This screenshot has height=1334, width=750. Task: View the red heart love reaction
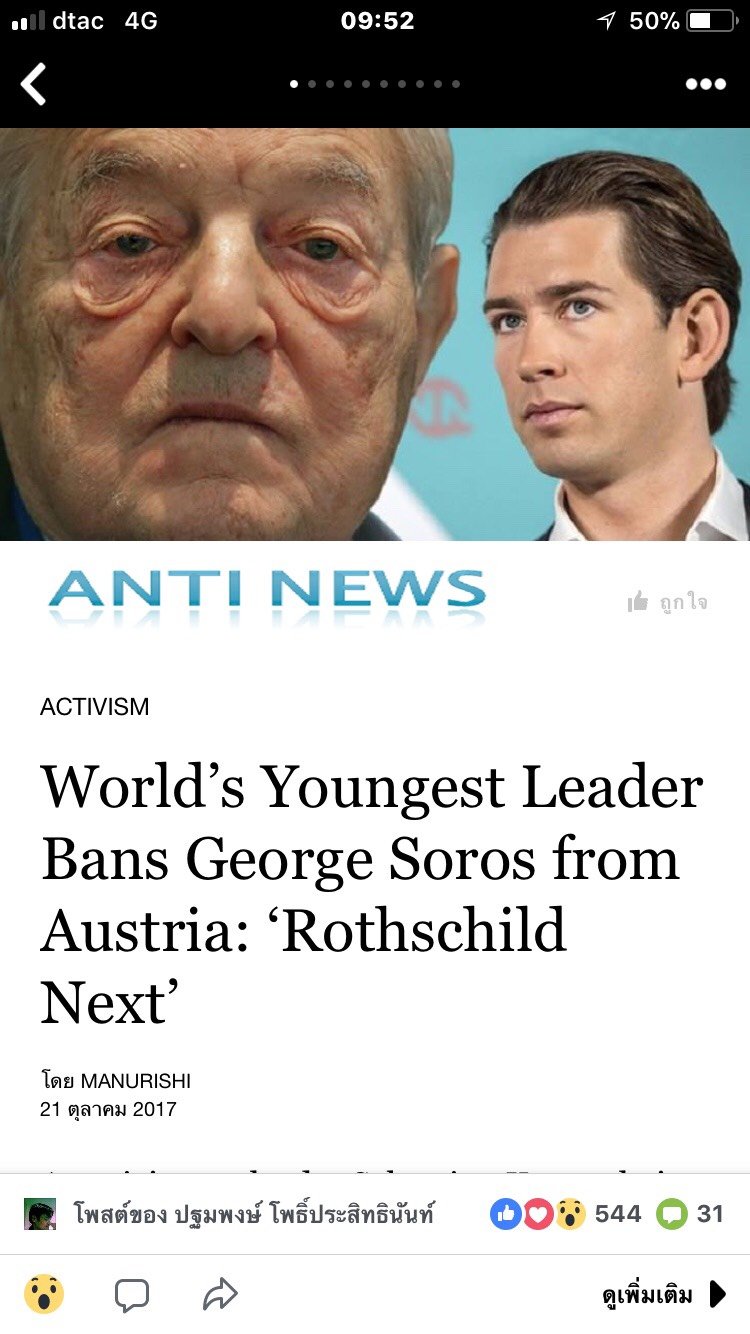(538, 1214)
